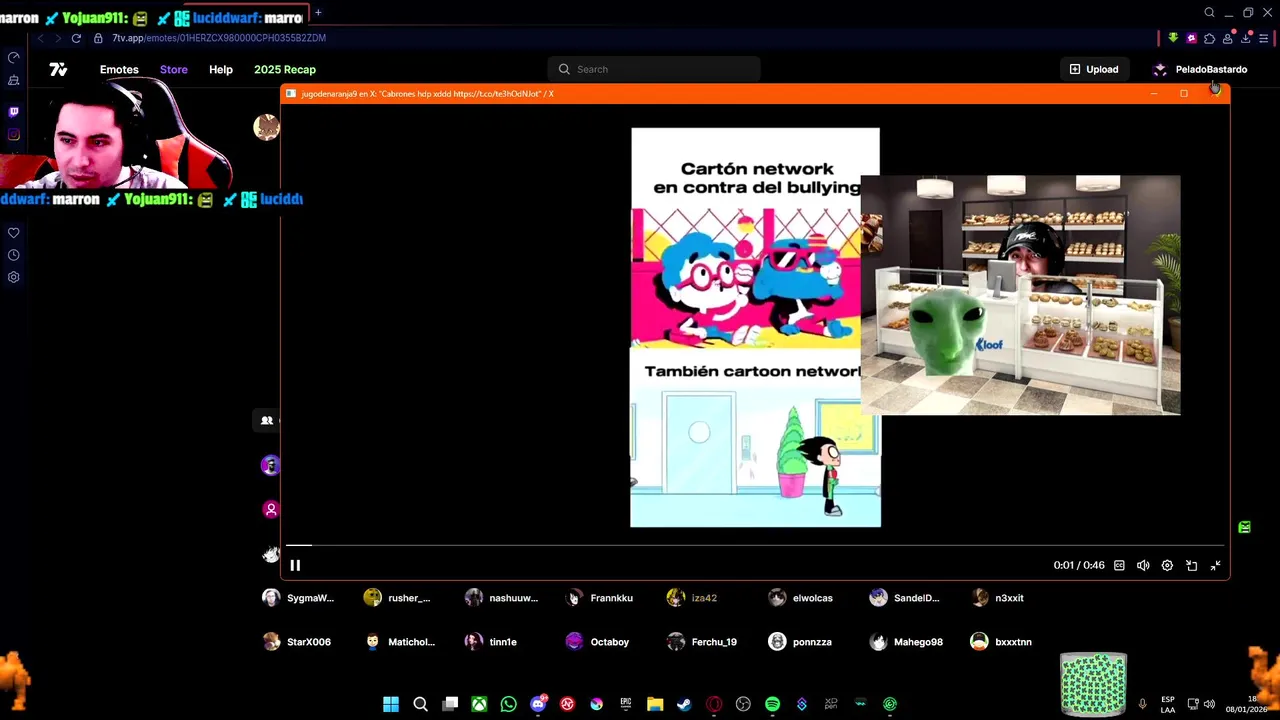Open the sidebar settings gear icon
The height and width of the screenshot is (720, 1280).
(14, 277)
